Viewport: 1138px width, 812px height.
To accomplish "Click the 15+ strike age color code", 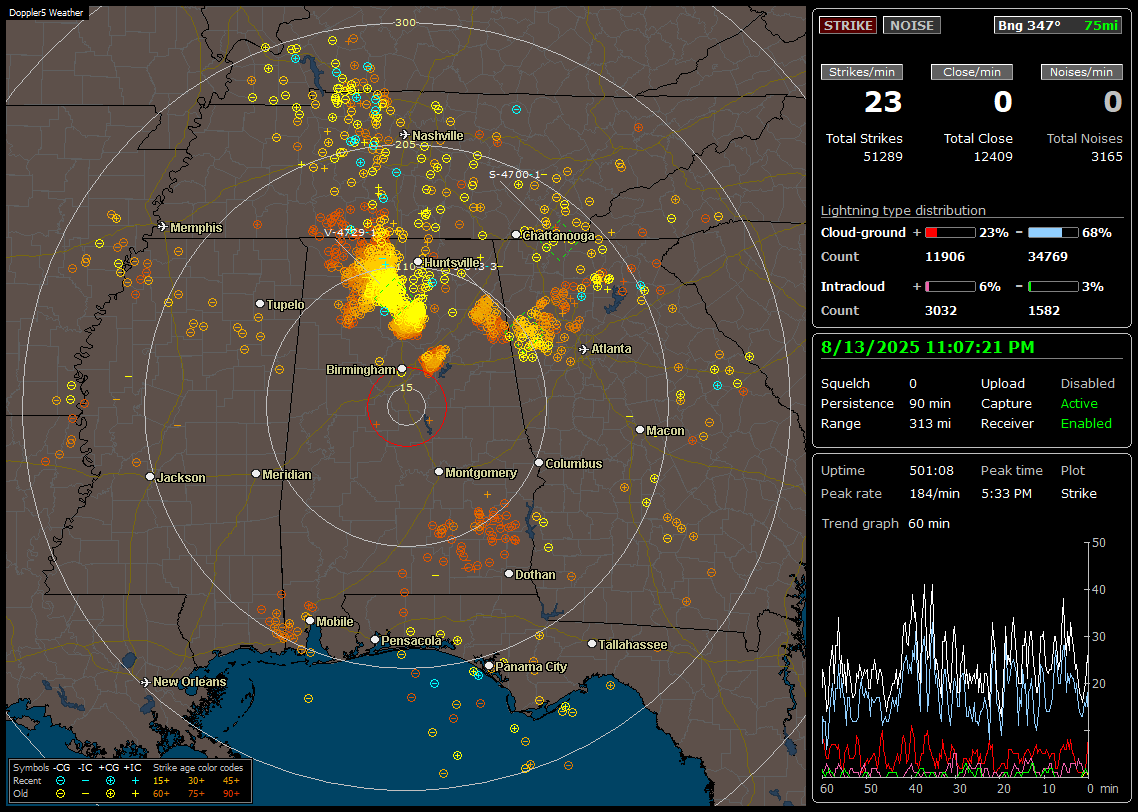I will (161, 781).
